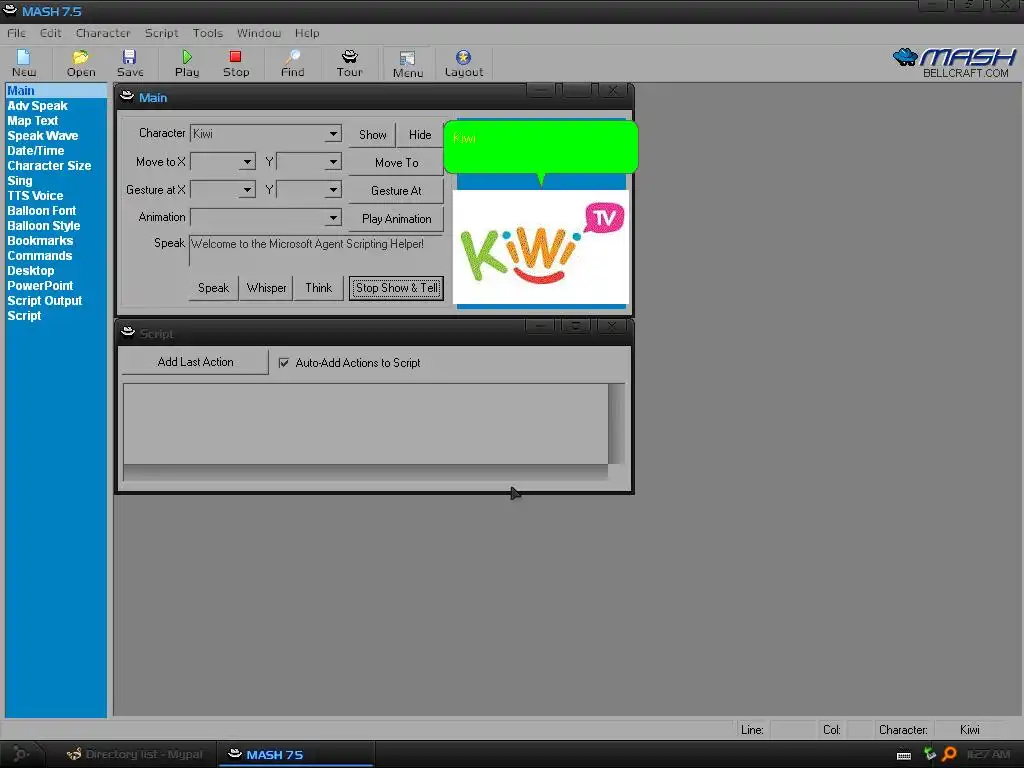
Task: Open the Window menu
Action: [x=259, y=33]
